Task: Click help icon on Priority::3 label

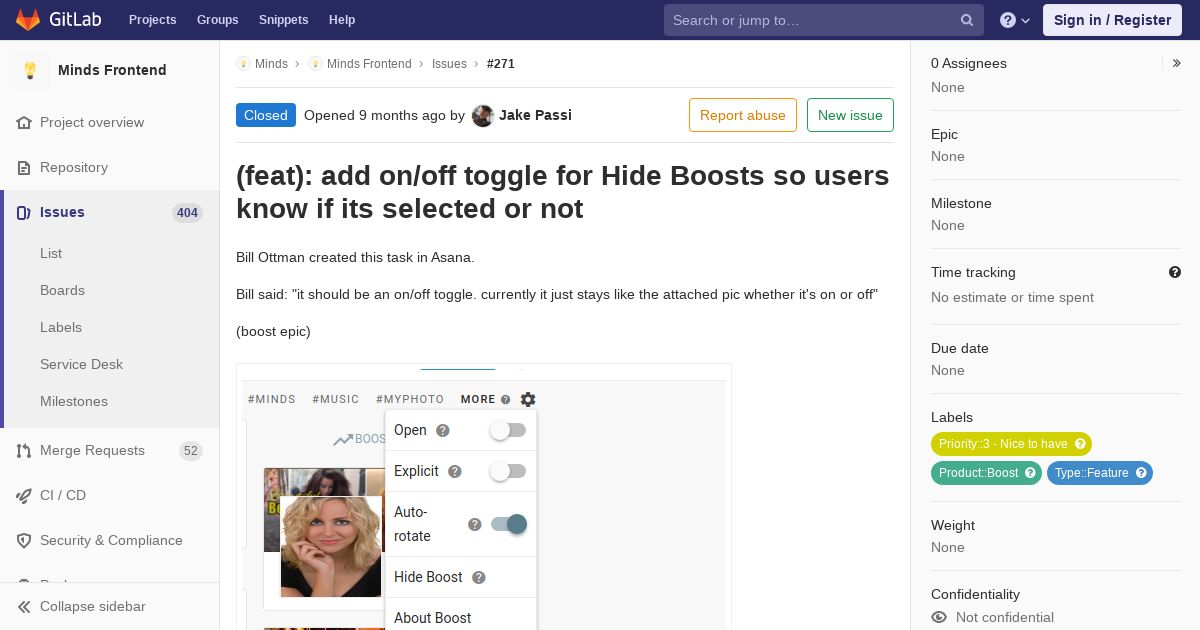Action: point(1080,444)
